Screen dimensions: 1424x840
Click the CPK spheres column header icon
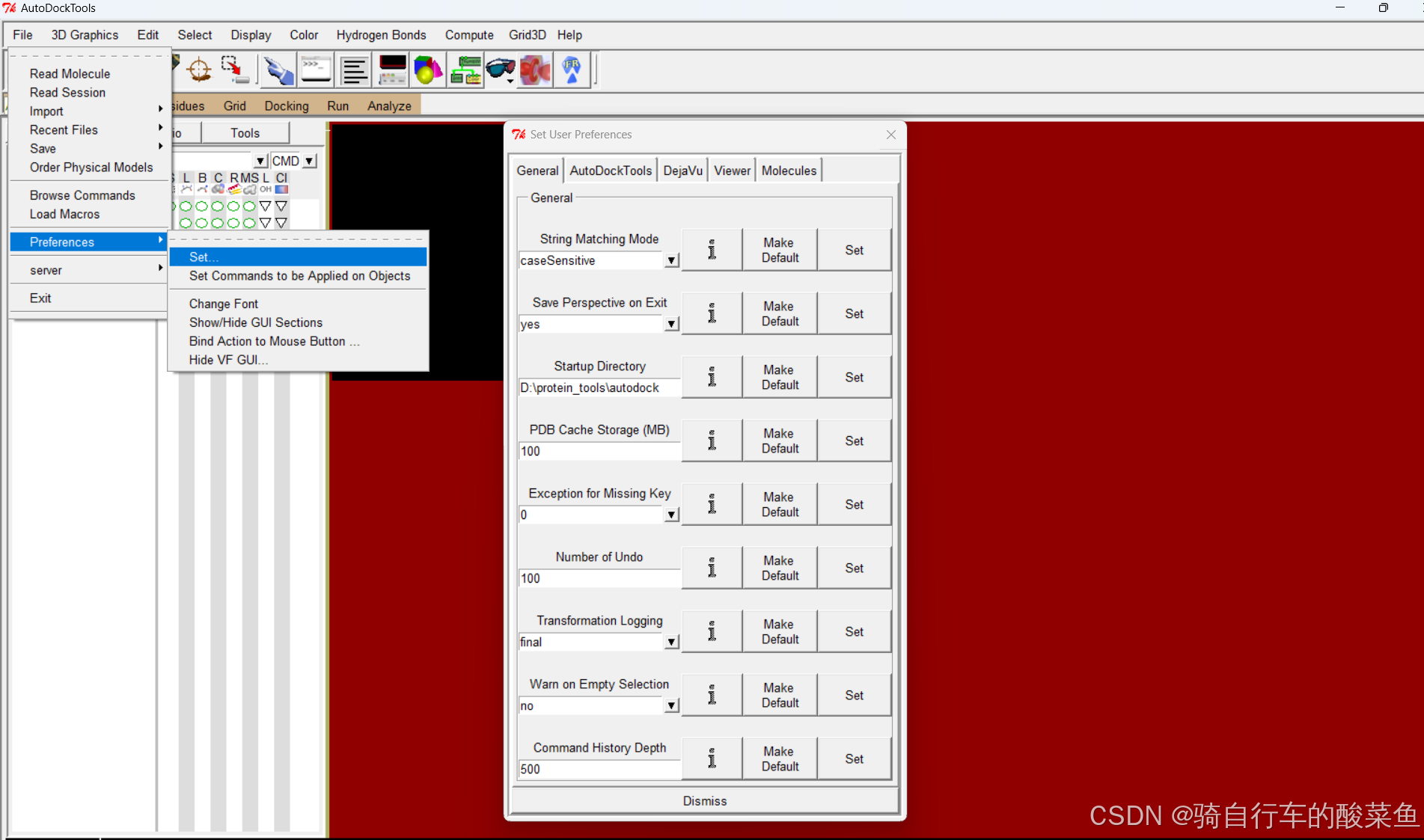(x=218, y=190)
